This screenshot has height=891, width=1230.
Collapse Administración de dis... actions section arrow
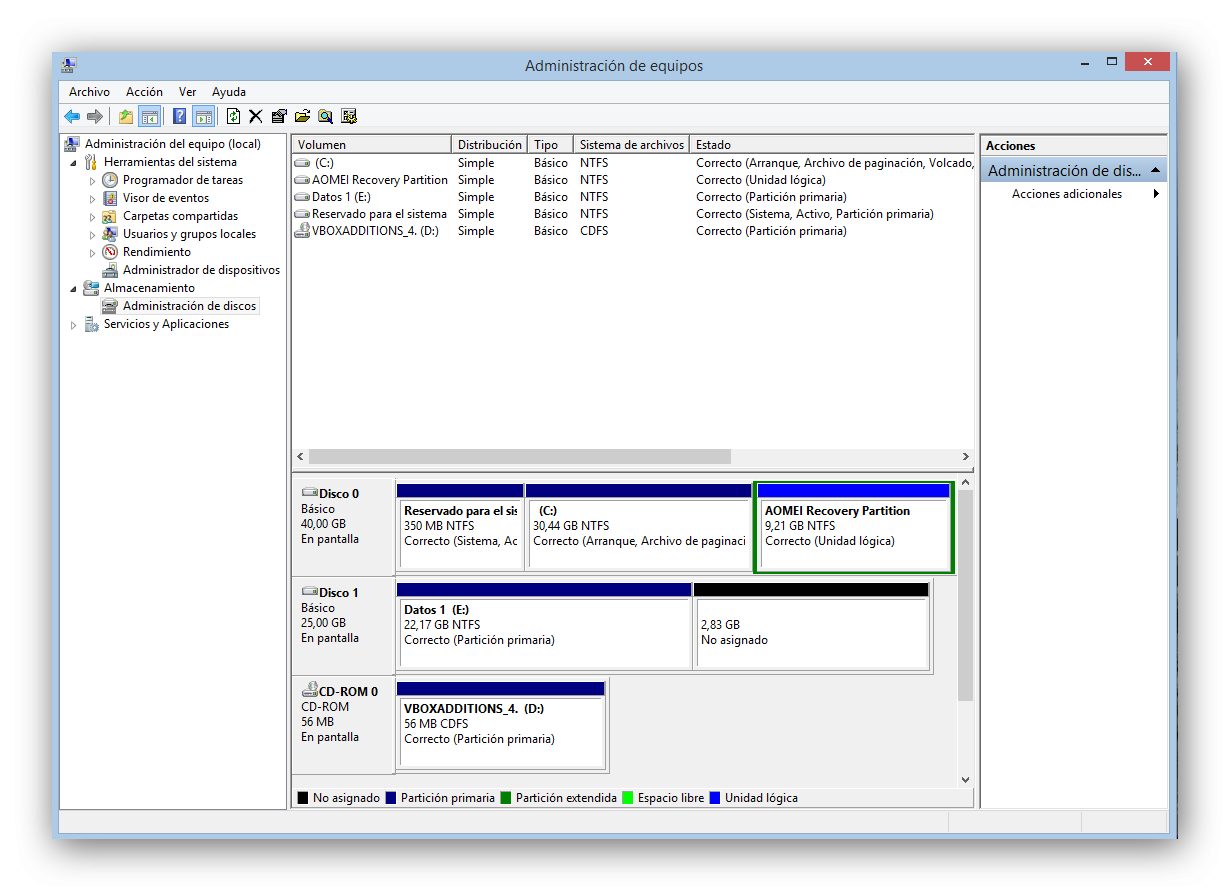pyautogui.click(x=1155, y=171)
